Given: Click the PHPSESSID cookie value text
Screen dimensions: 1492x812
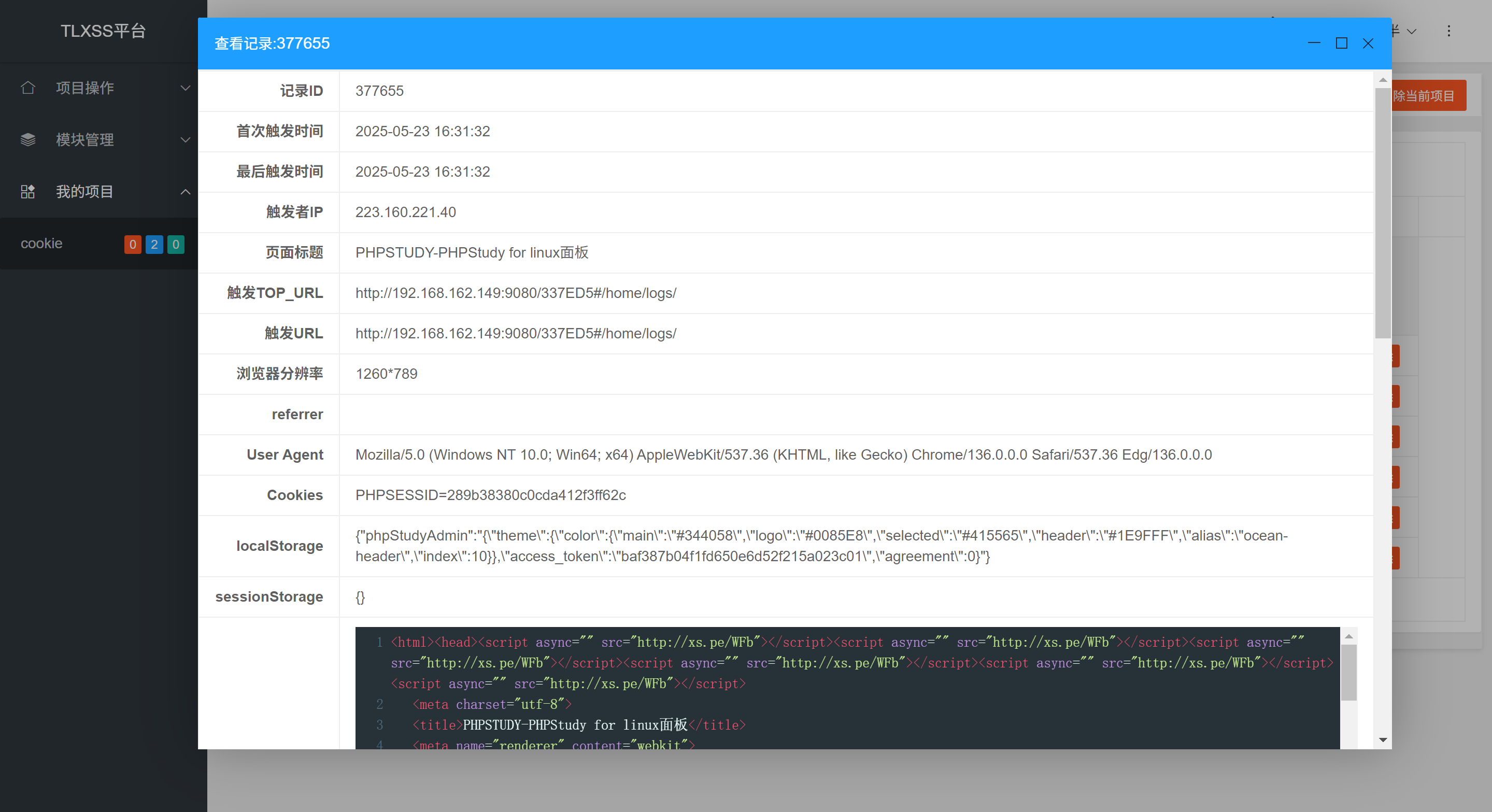Looking at the screenshot, I should pos(491,495).
